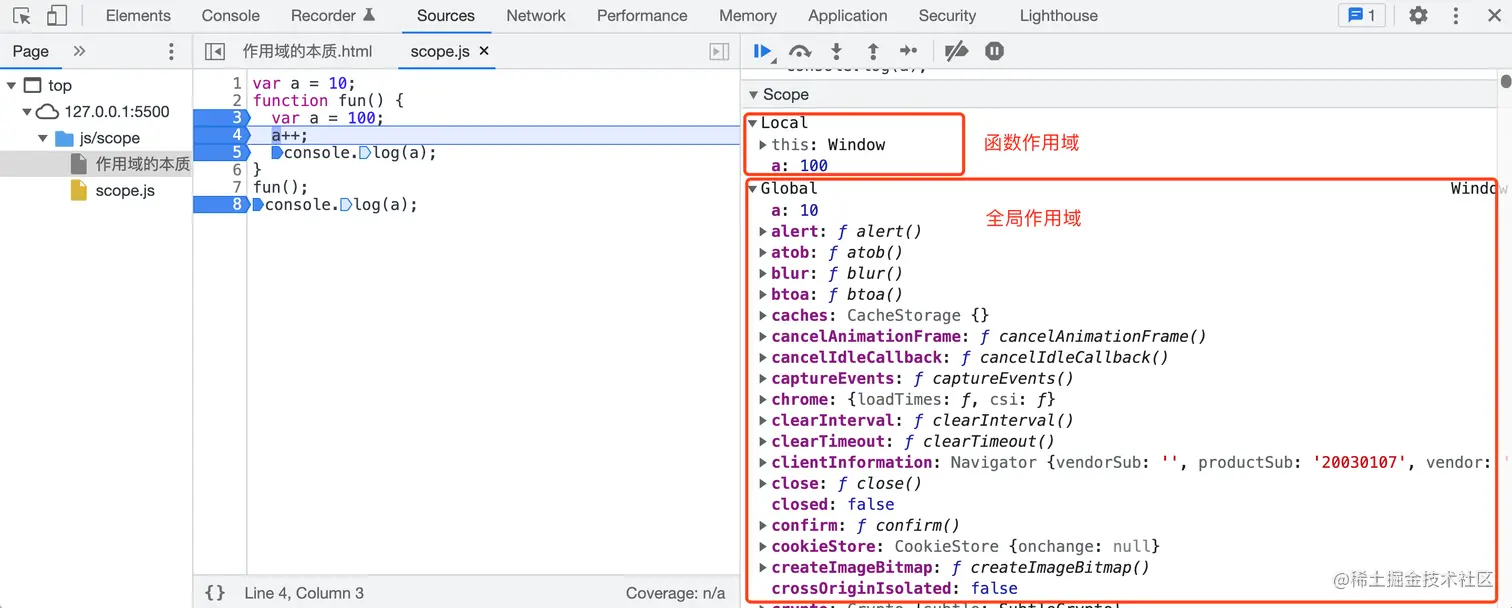The height and width of the screenshot is (608, 1512).
Task: Select 作用域的本质 file in tree
Action: (142, 164)
